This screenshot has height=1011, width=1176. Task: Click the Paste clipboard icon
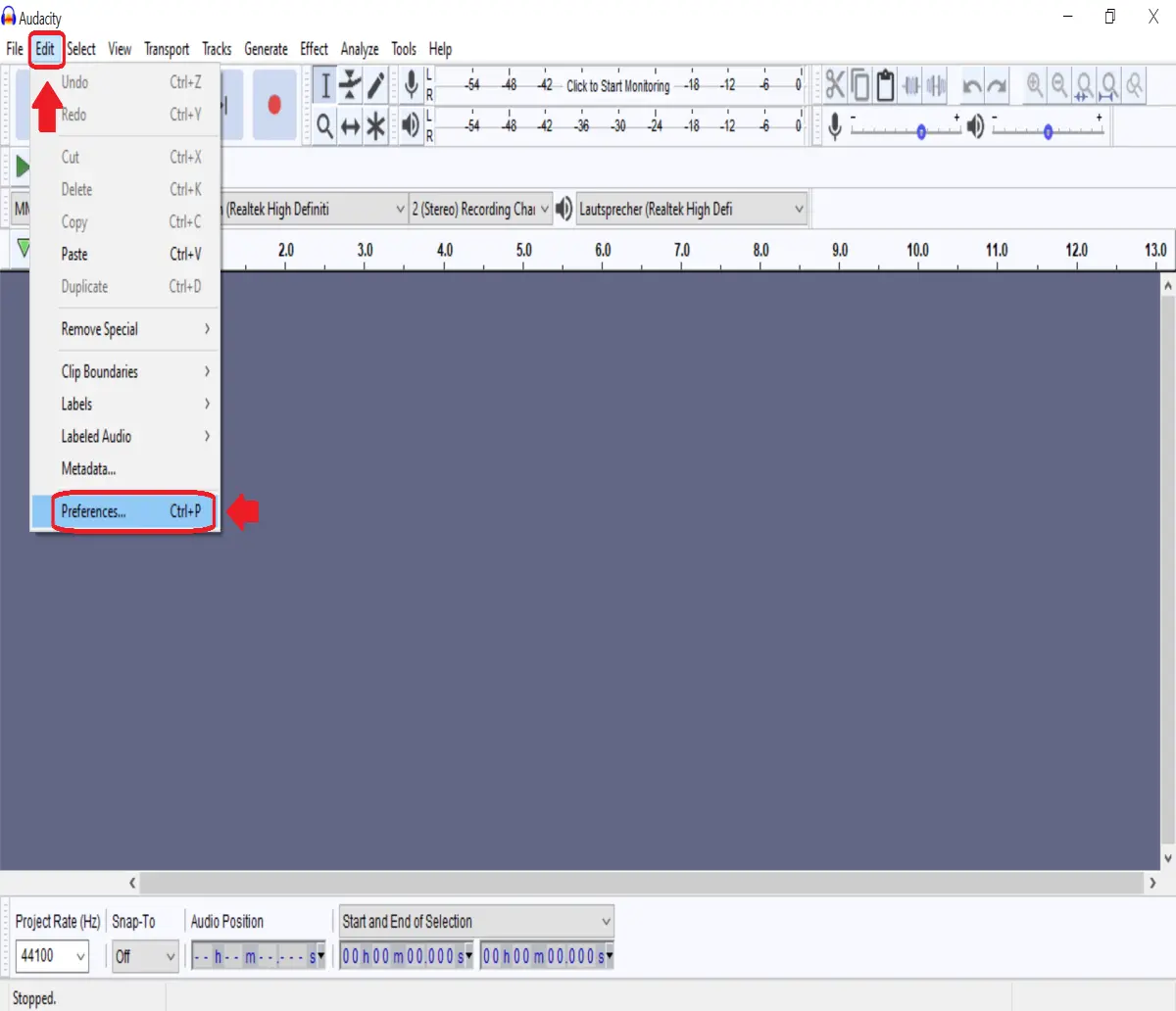point(885,85)
